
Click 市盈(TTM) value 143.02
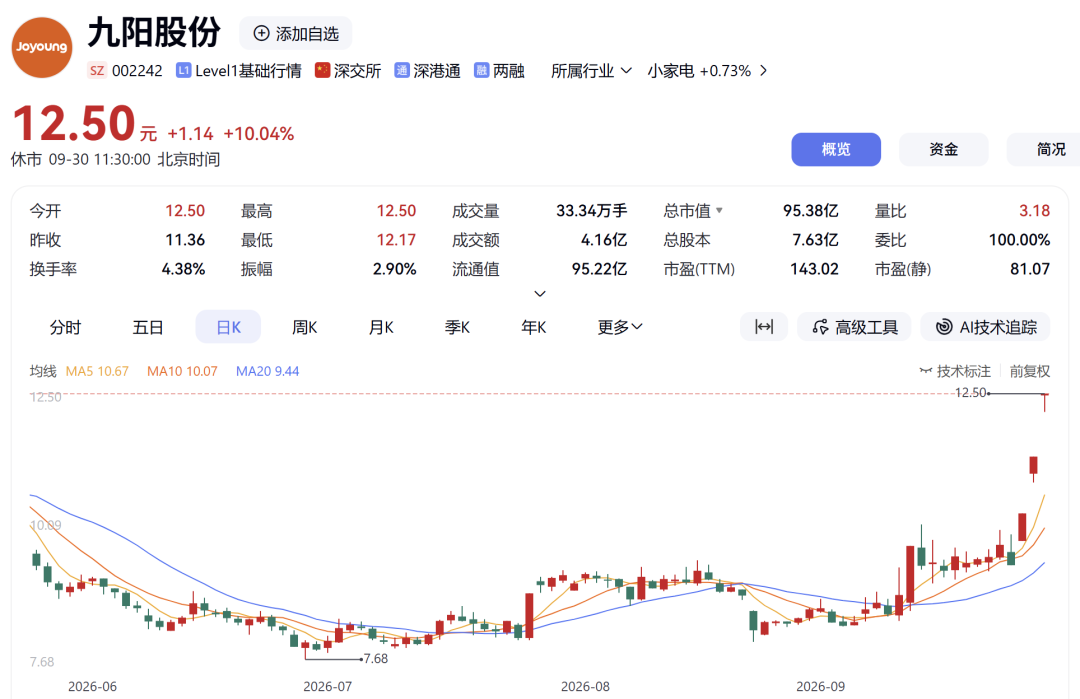tap(814, 269)
